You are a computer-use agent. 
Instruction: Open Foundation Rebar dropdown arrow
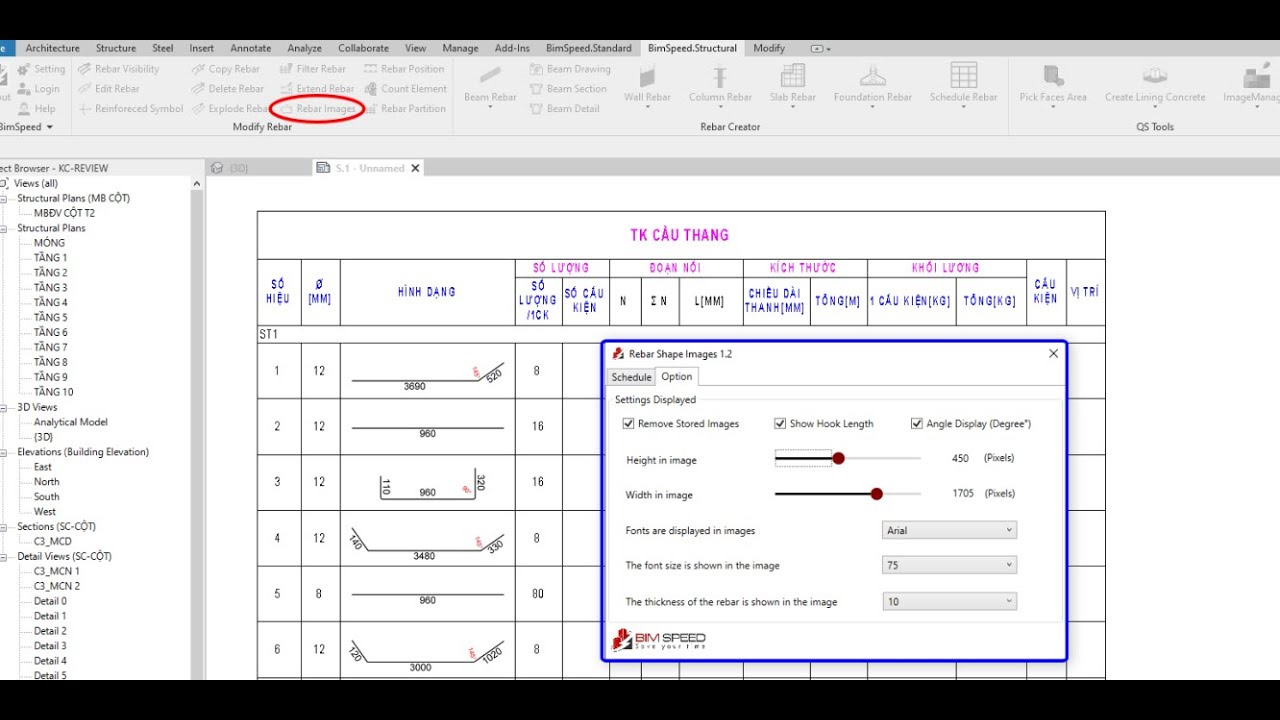[873, 107]
